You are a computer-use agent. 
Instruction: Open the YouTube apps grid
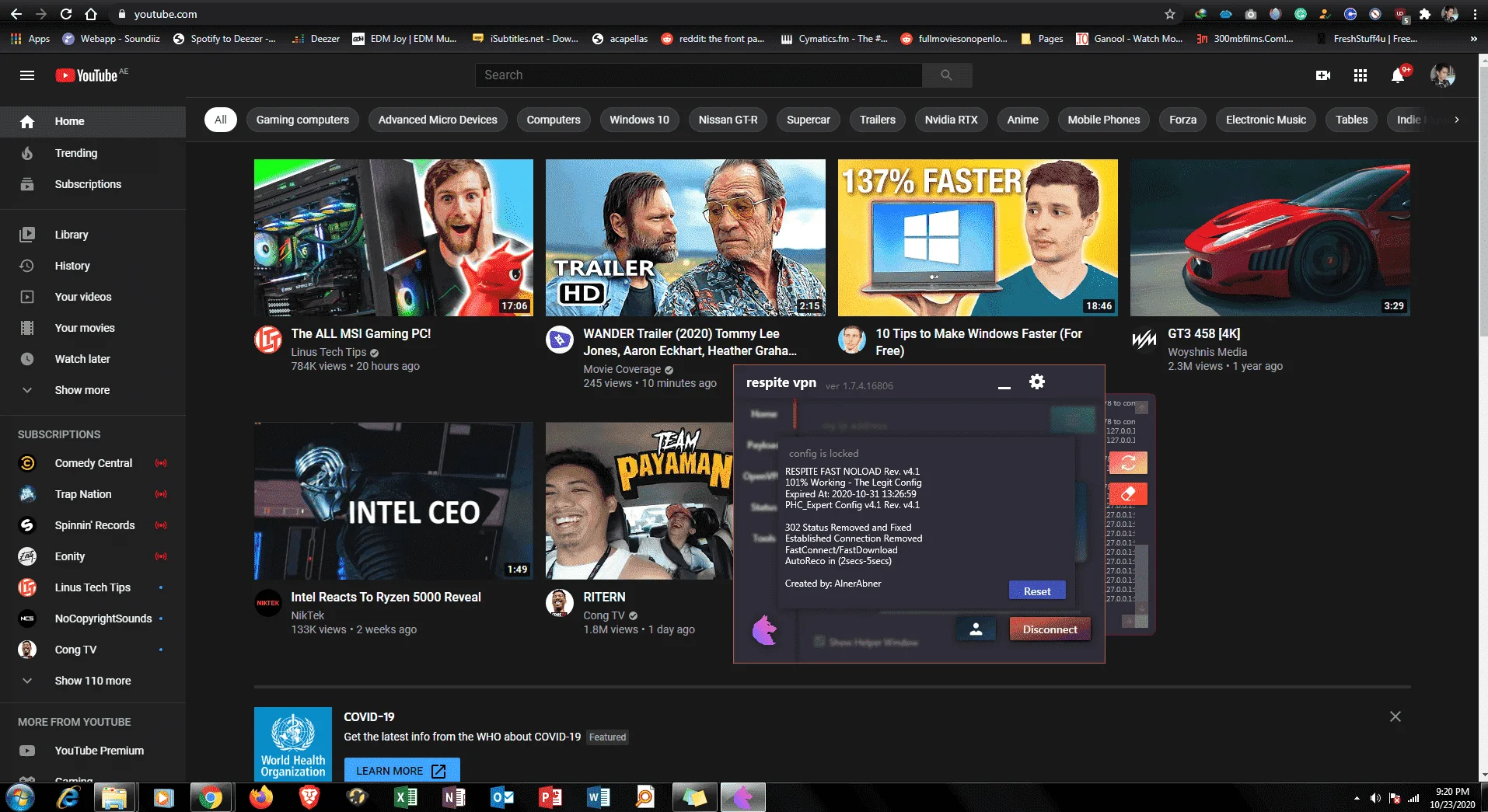tap(1360, 75)
